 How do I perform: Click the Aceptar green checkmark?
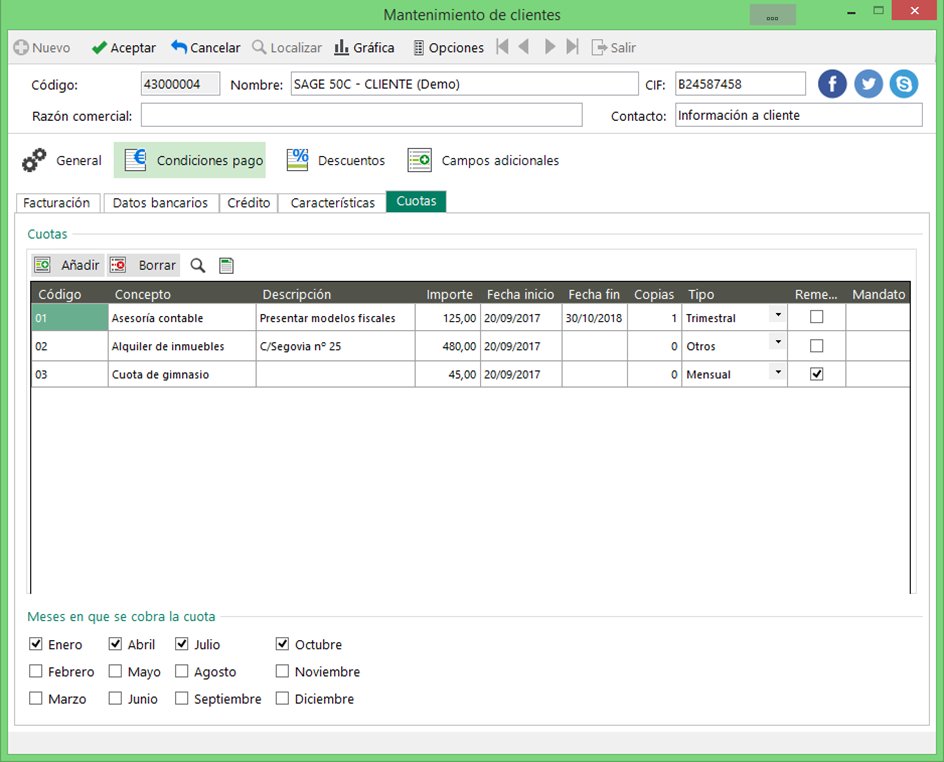pyautogui.click(x=99, y=48)
